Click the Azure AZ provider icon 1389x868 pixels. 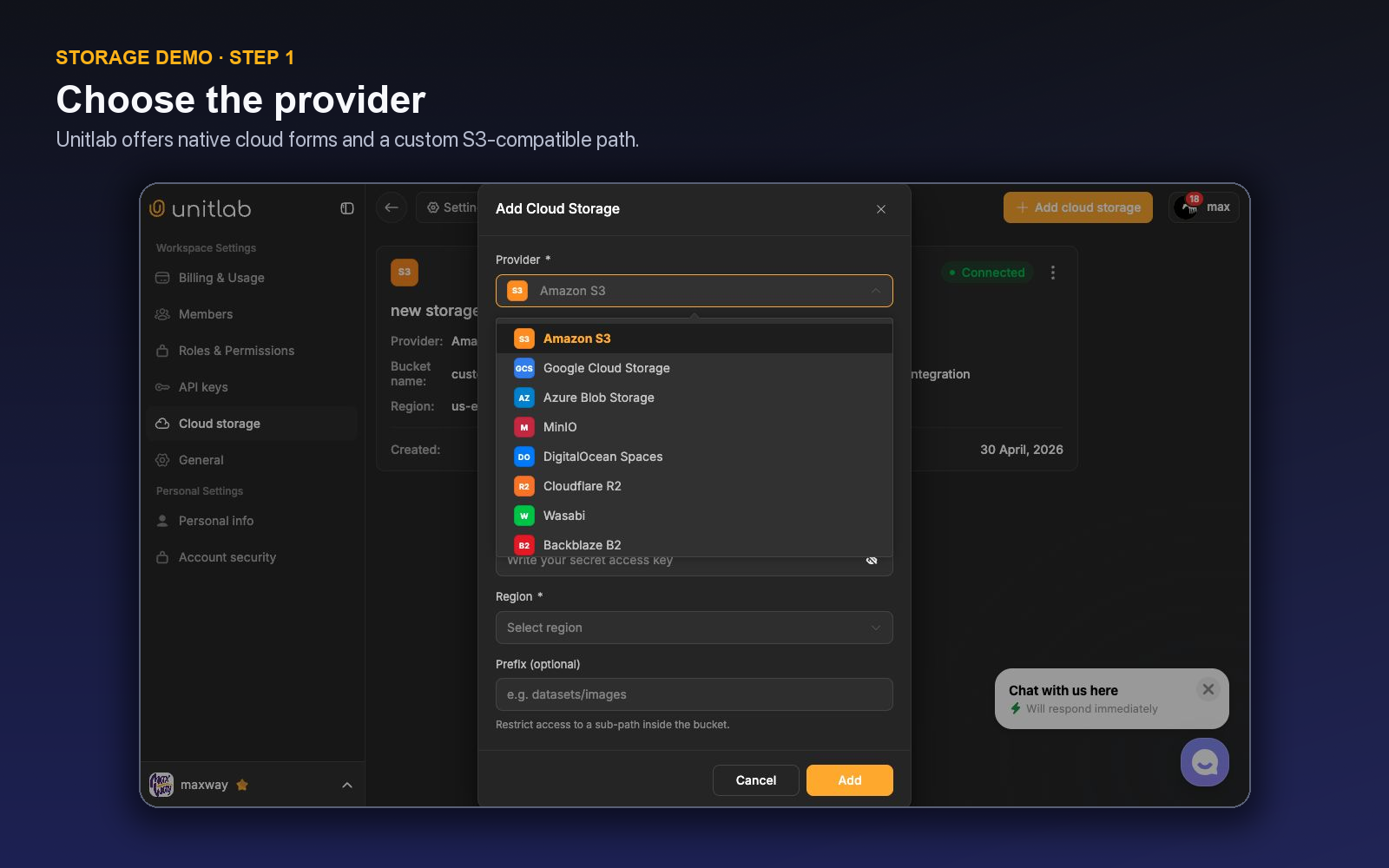tap(523, 398)
